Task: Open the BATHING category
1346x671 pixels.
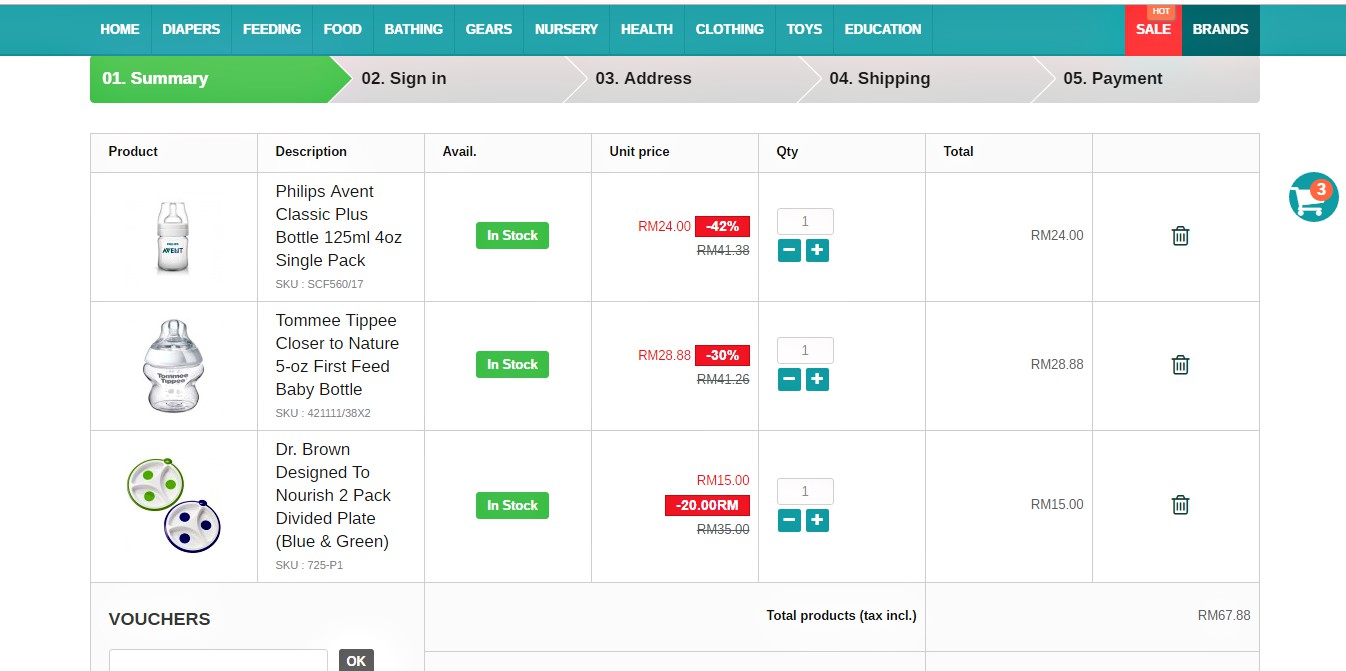Action: [413, 29]
